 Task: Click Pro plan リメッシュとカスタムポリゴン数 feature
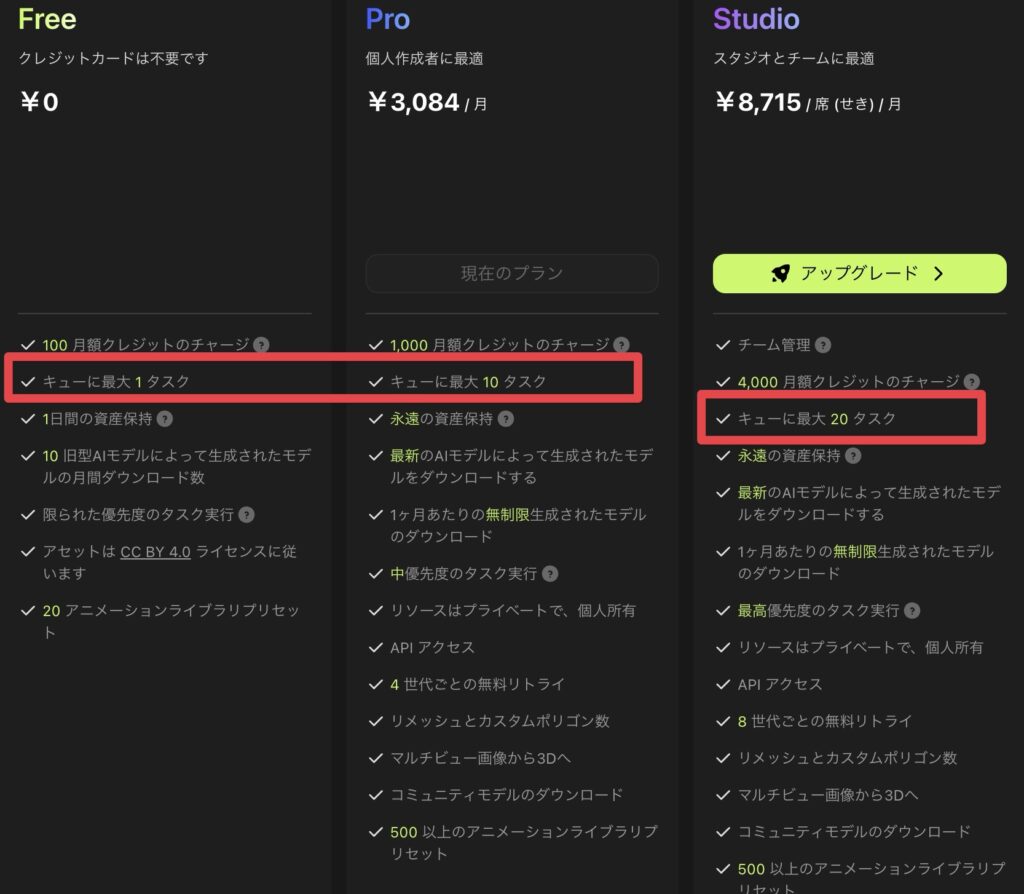(500, 721)
